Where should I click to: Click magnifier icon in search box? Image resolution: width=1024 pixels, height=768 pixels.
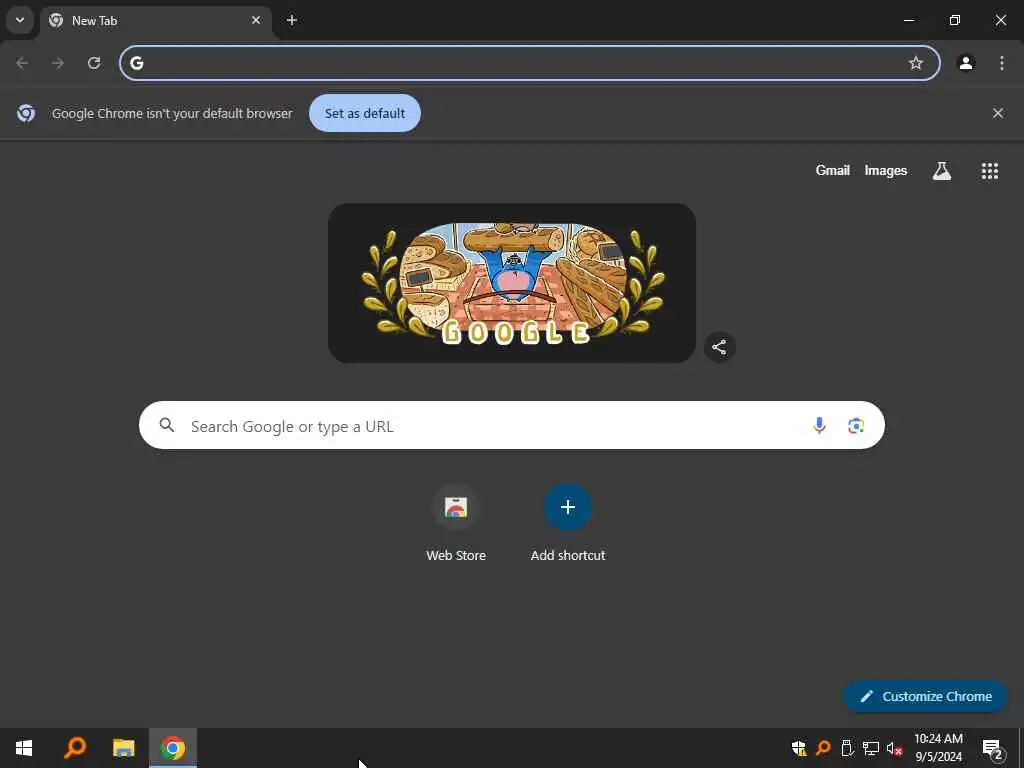pyautogui.click(x=167, y=426)
